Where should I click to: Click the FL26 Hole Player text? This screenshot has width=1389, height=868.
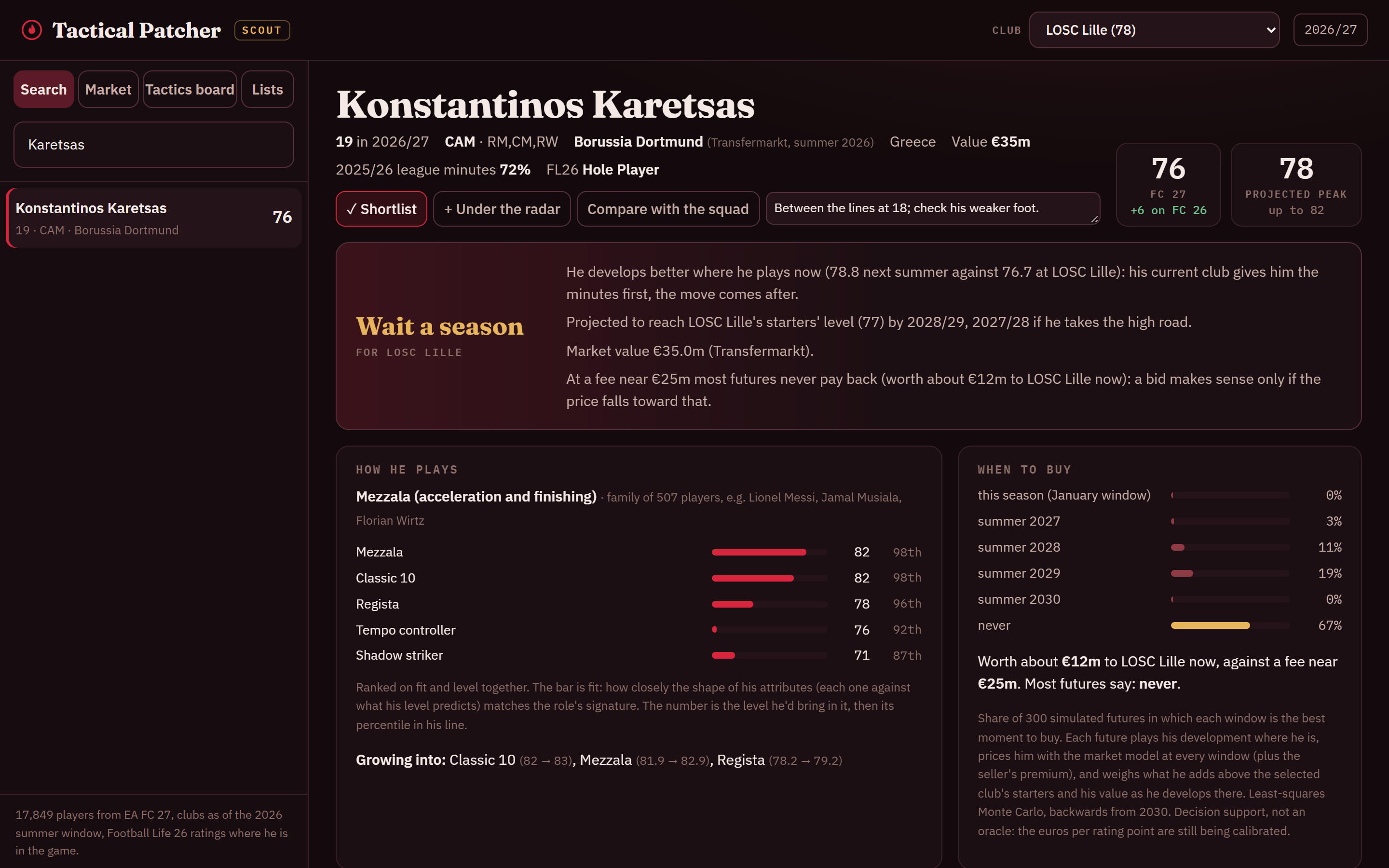[x=602, y=170]
